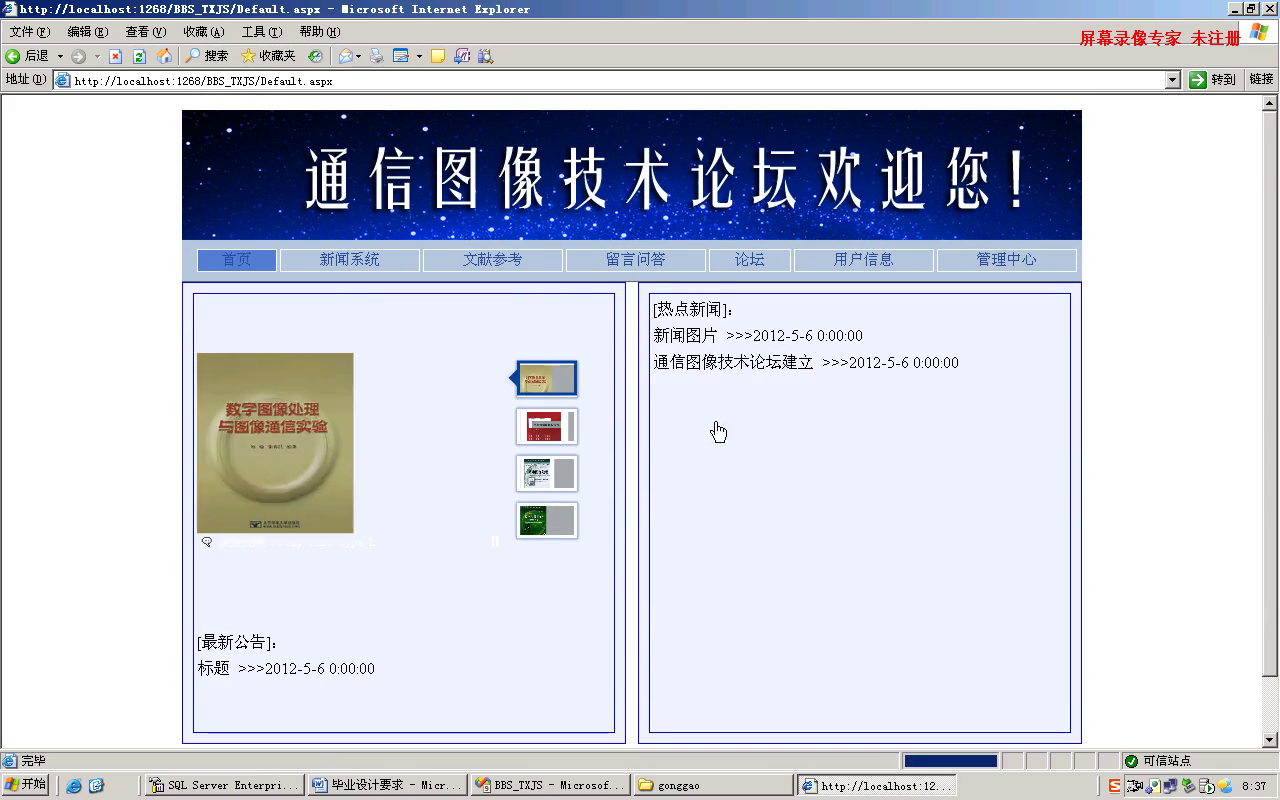
Task: Click the page scrollbar up arrow
Action: click(1270, 103)
